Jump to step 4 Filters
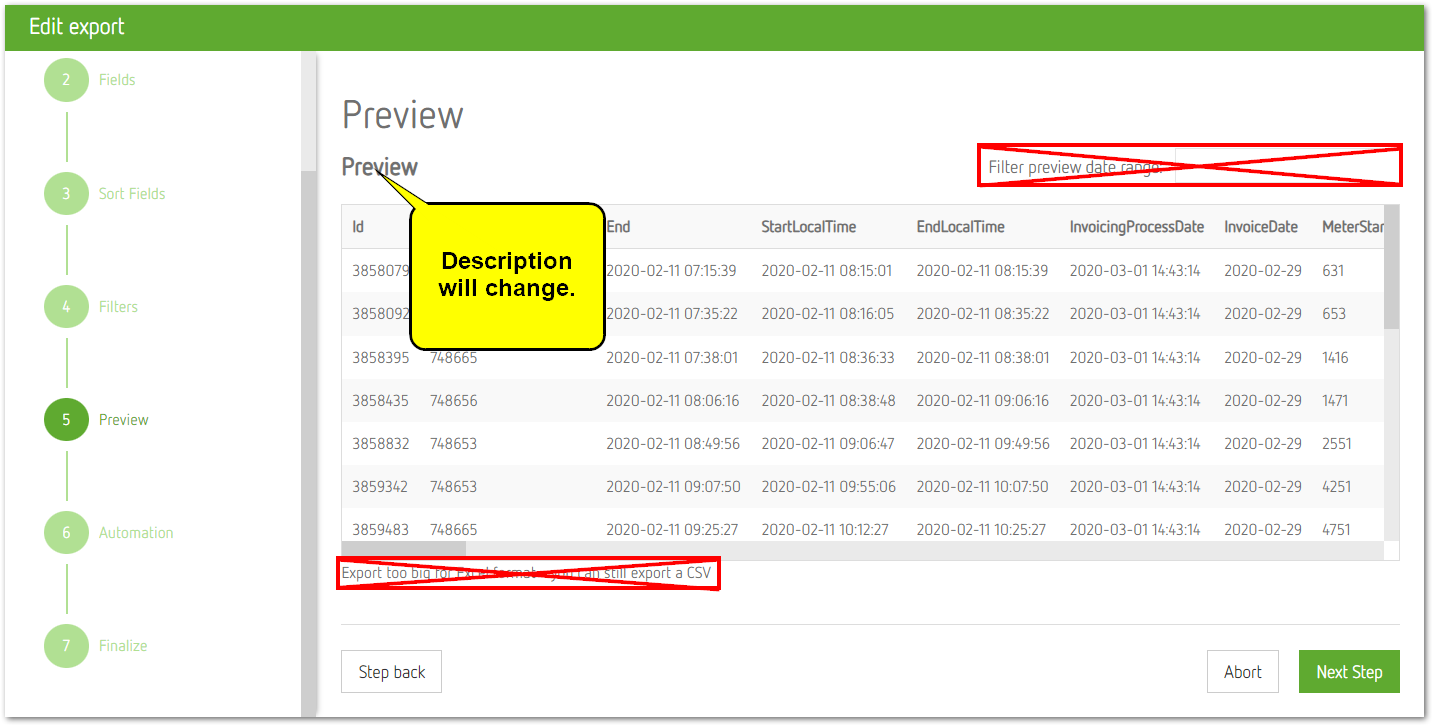The height and width of the screenshot is (726, 1433). pos(90,306)
